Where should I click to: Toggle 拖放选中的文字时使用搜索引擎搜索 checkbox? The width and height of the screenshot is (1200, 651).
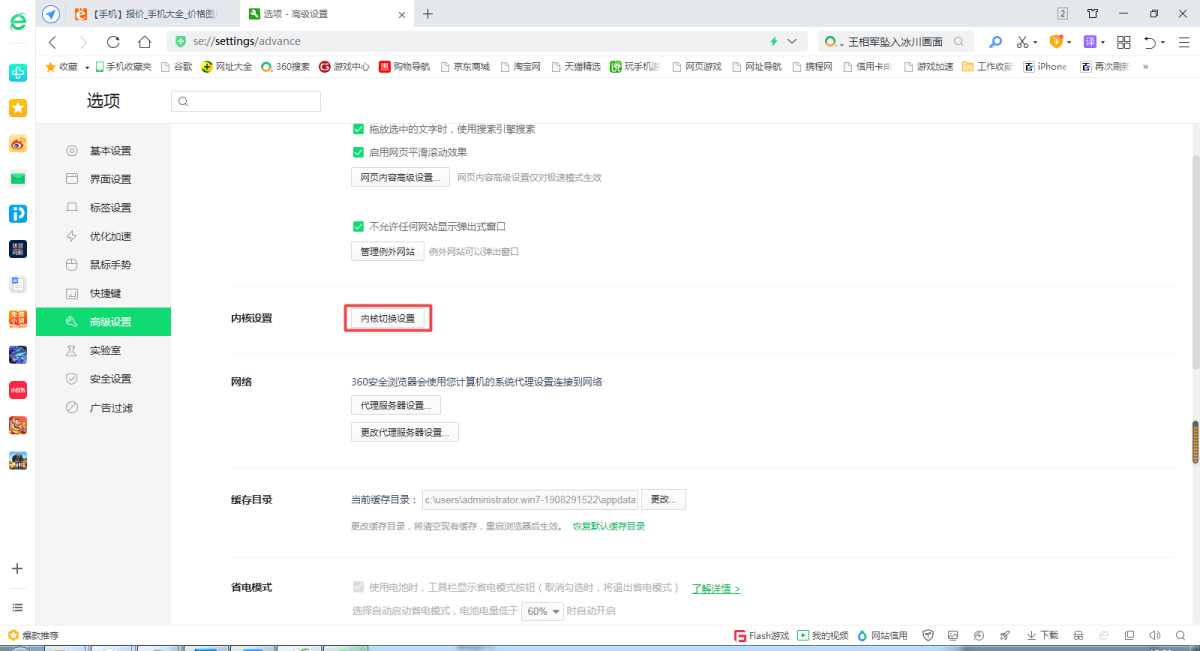coord(358,129)
